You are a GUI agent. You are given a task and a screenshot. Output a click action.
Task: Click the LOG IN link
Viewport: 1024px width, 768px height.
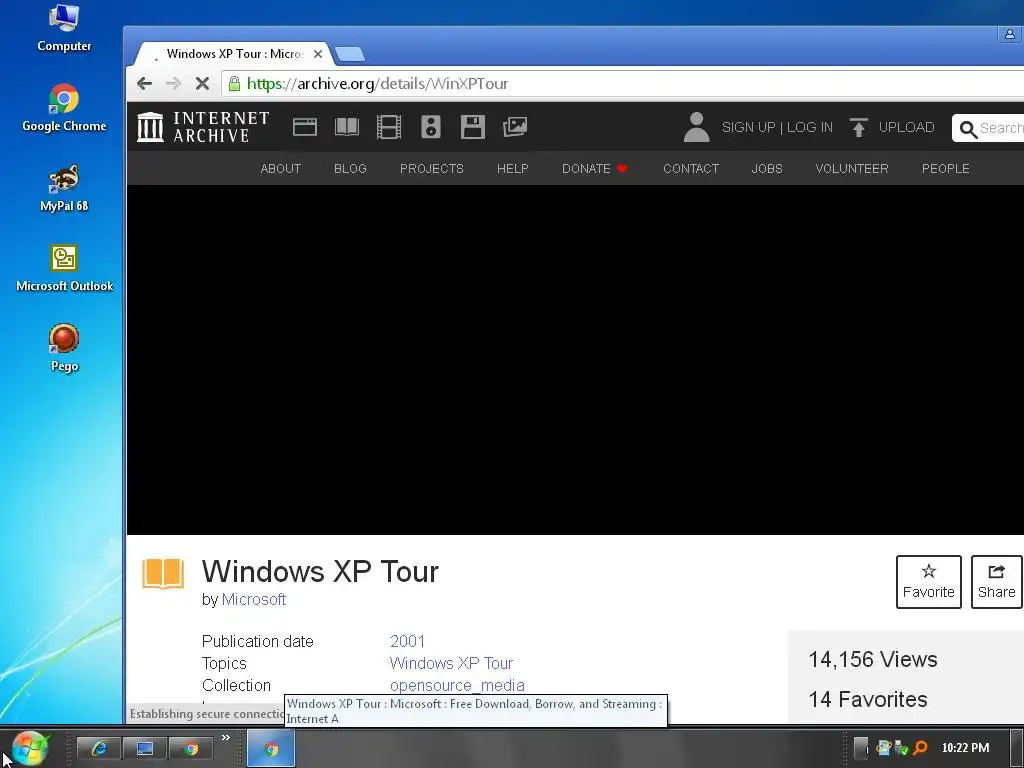tap(810, 127)
